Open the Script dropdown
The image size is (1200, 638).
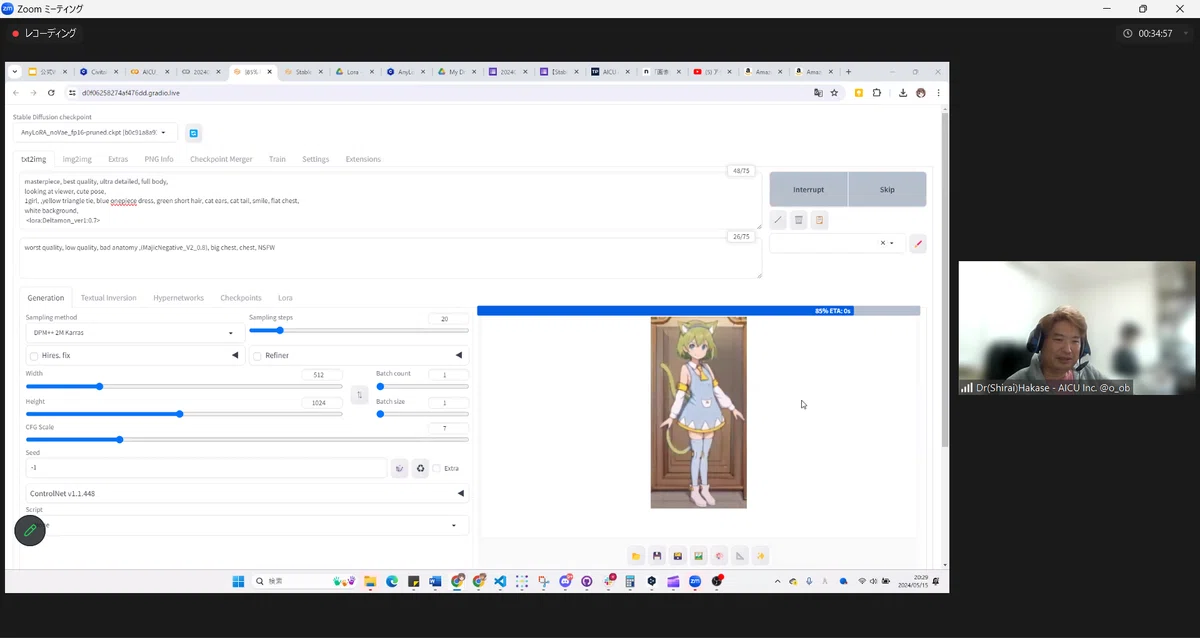pyautogui.click(x=247, y=525)
